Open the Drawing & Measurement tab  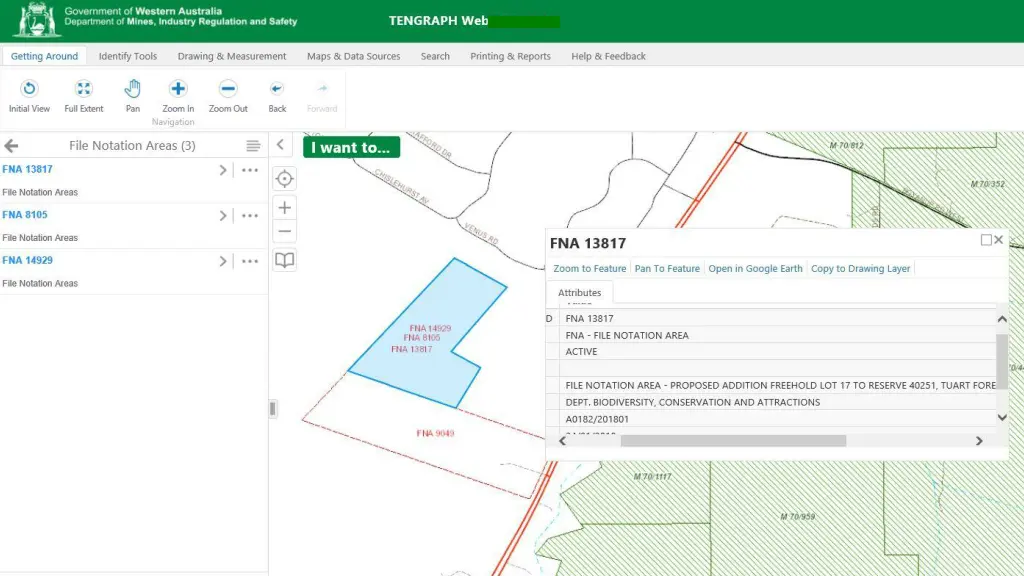pyautogui.click(x=232, y=56)
